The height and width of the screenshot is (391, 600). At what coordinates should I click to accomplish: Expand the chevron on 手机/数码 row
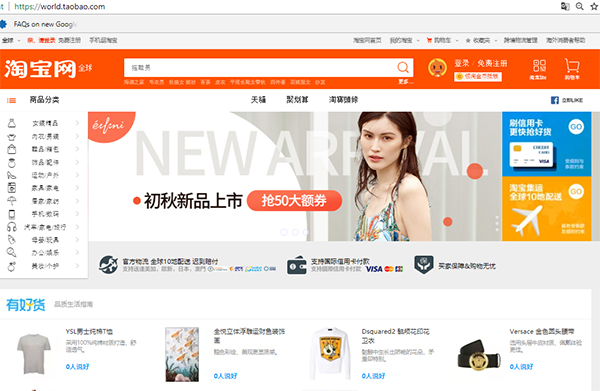(x=77, y=214)
